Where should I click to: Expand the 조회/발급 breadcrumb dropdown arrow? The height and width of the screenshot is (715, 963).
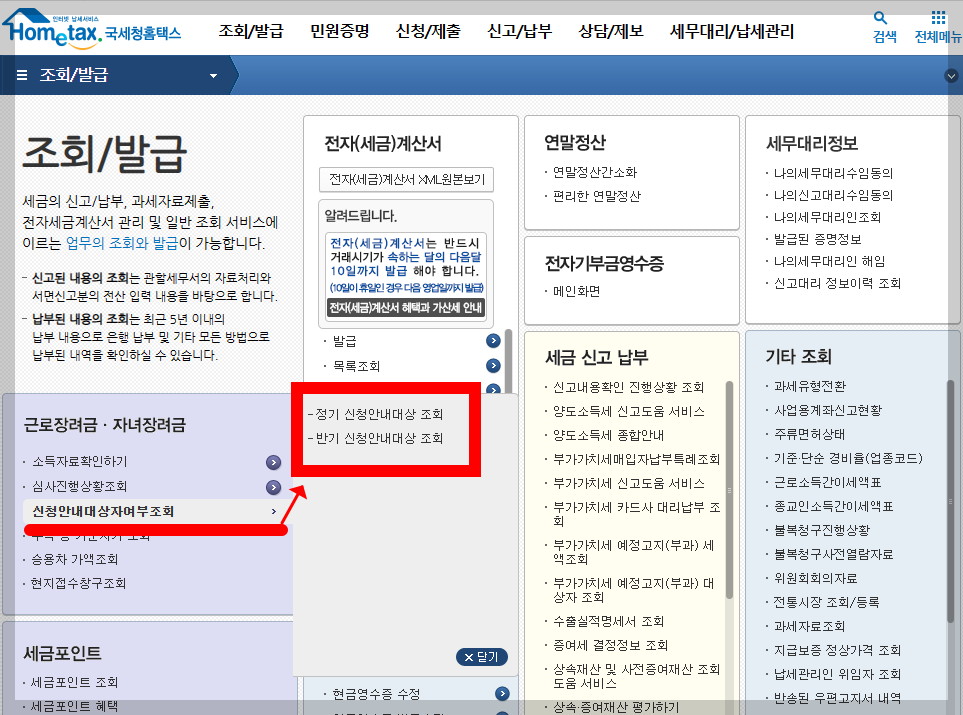click(x=211, y=74)
